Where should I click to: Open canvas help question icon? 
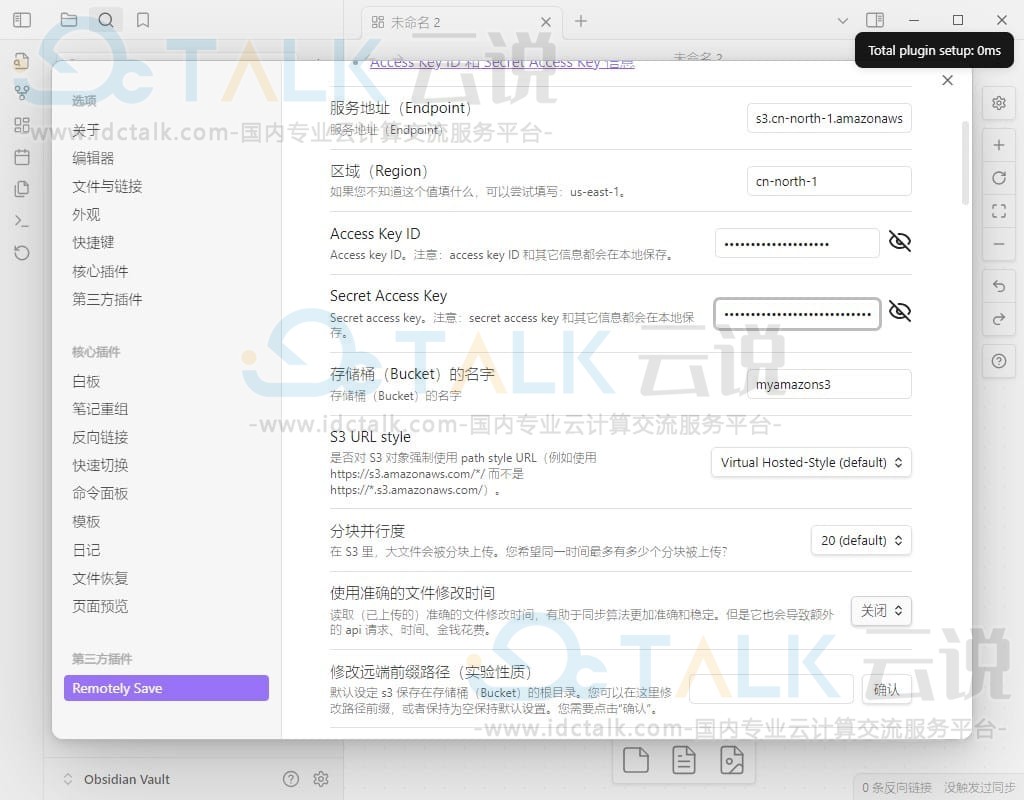(999, 361)
